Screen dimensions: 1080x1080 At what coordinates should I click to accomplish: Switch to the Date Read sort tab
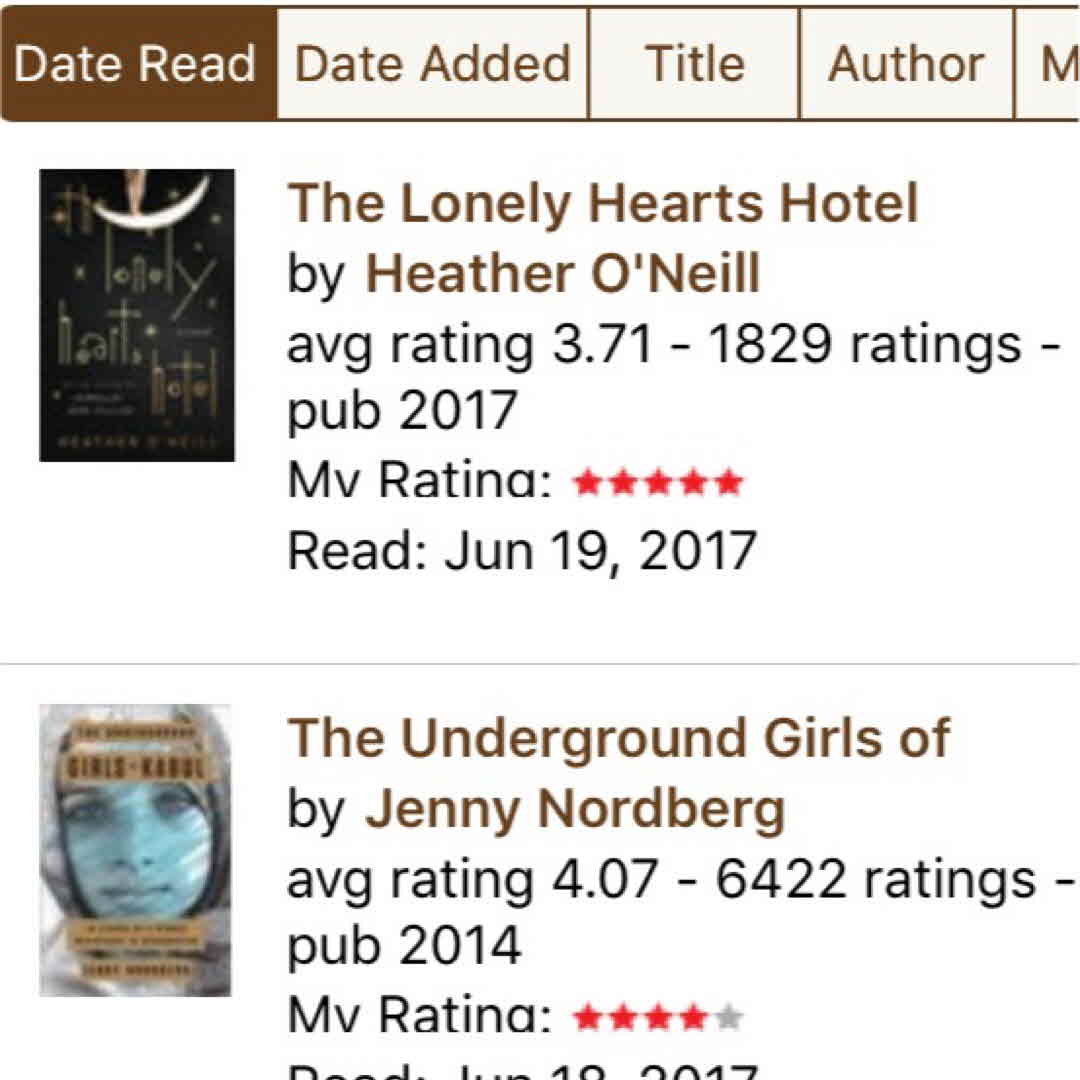(137, 65)
